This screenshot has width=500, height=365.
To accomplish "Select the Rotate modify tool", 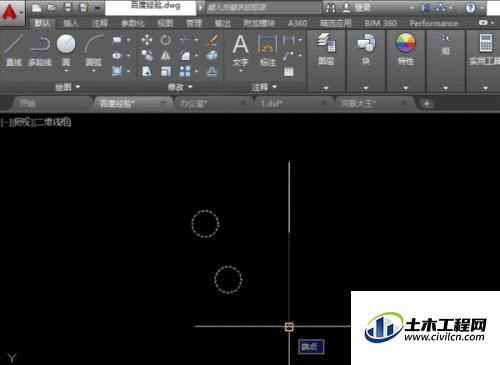I will [165, 40].
